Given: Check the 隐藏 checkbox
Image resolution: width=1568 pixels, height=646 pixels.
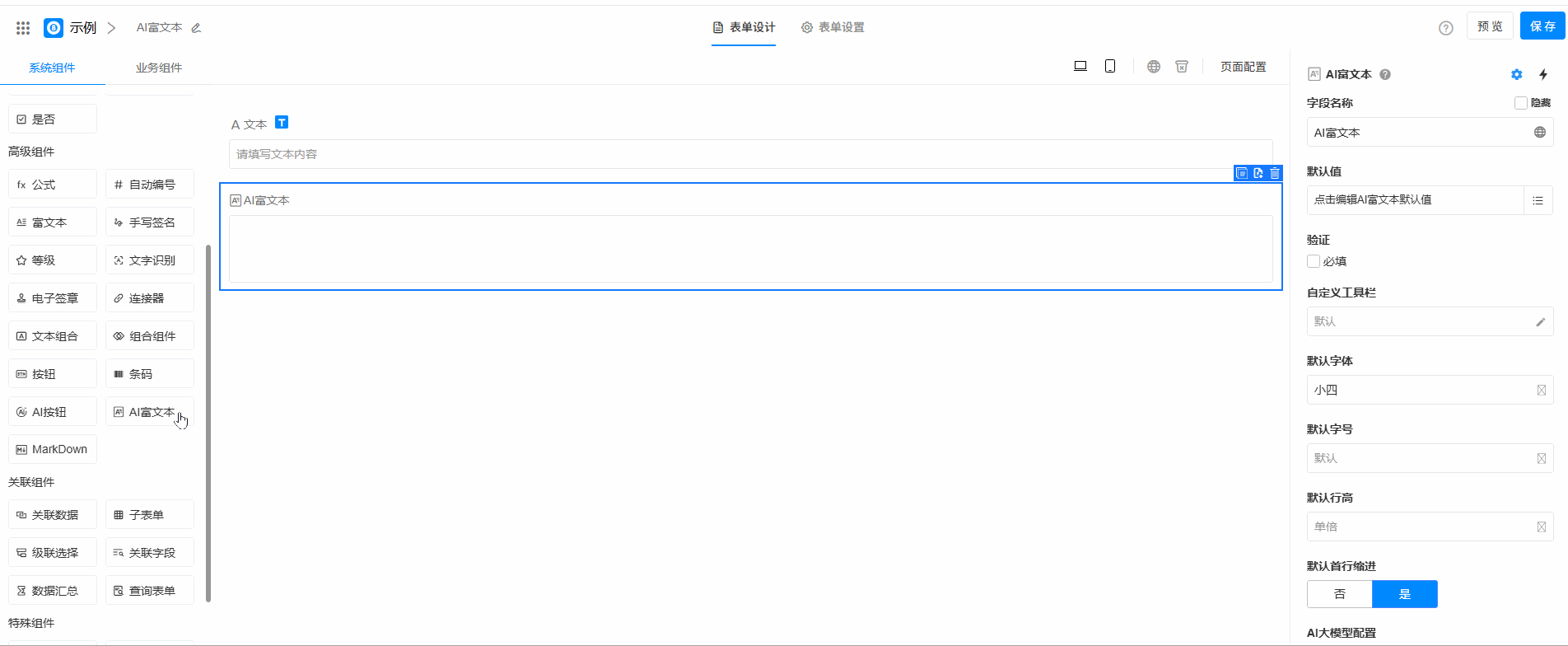Looking at the screenshot, I should tap(1521, 103).
